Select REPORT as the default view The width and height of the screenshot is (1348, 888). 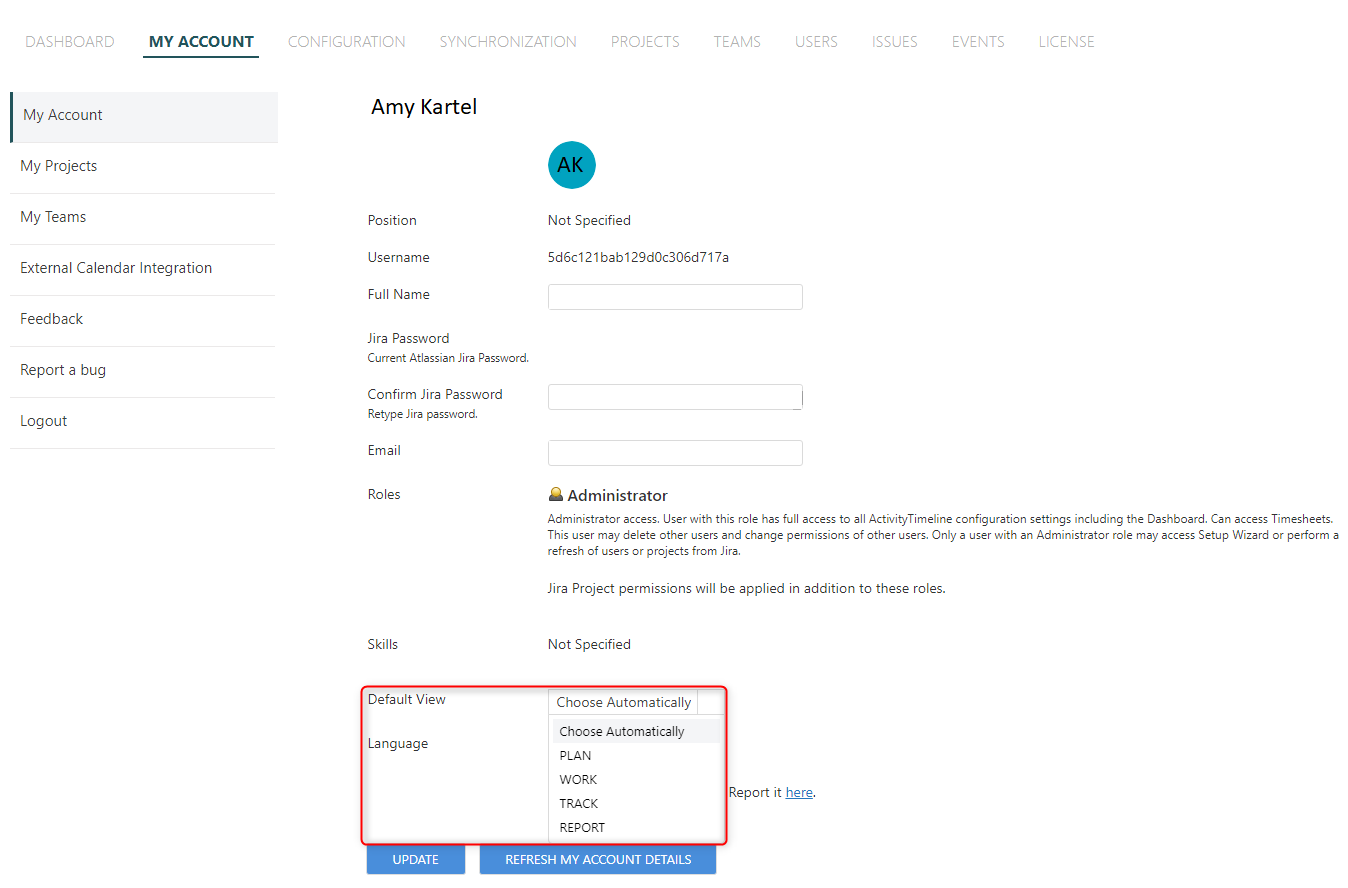tap(582, 828)
